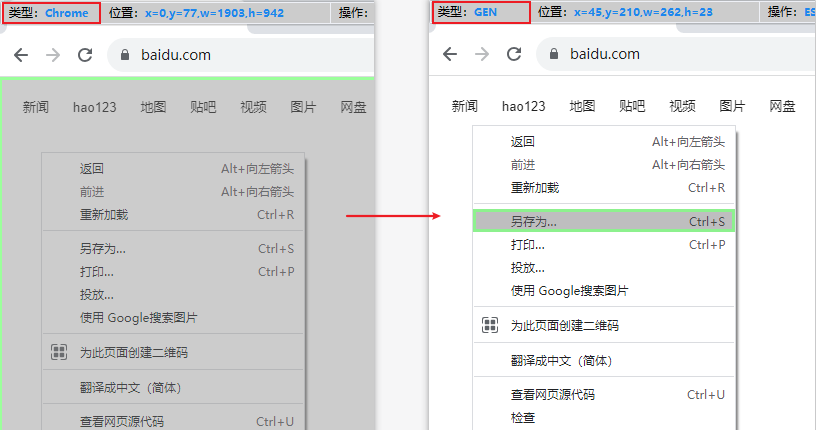Open the hao123 link in the right page
The height and width of the screenshot is (430, 816).
523,106
